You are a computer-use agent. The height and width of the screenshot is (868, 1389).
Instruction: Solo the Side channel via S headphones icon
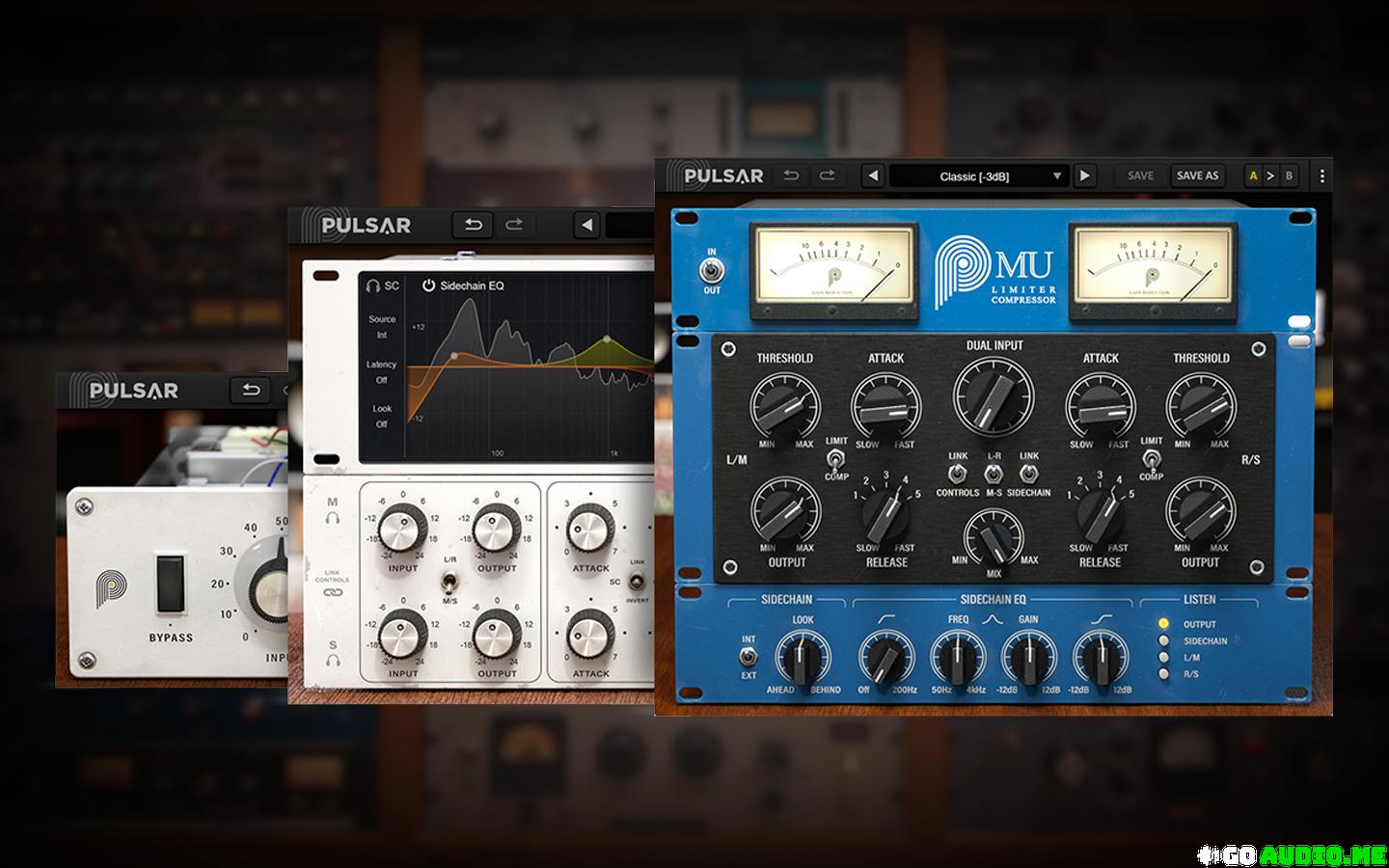click(x=333, y=661)
